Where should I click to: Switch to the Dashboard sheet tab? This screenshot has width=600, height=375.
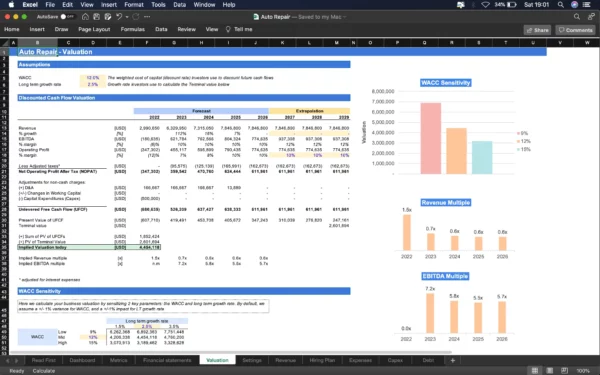point(82,360)
